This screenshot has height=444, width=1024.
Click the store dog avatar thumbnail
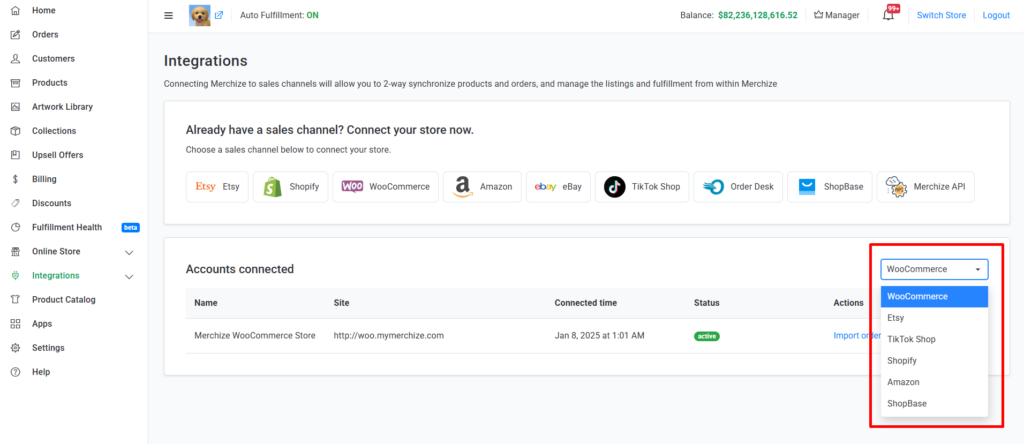200,16
